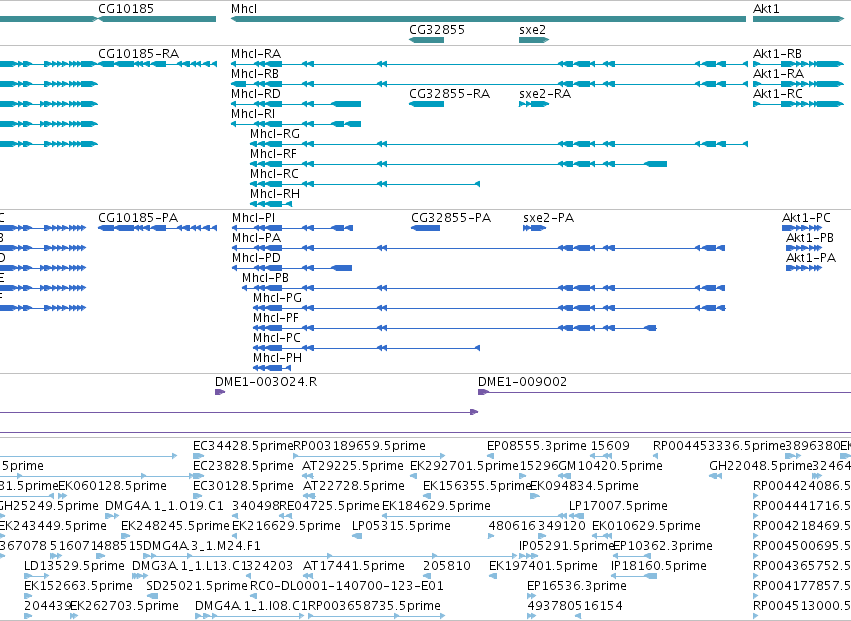The image size is (851, 621).
Task: Click the LP17007.5prime EST label
Action: (x=618, y=506)
